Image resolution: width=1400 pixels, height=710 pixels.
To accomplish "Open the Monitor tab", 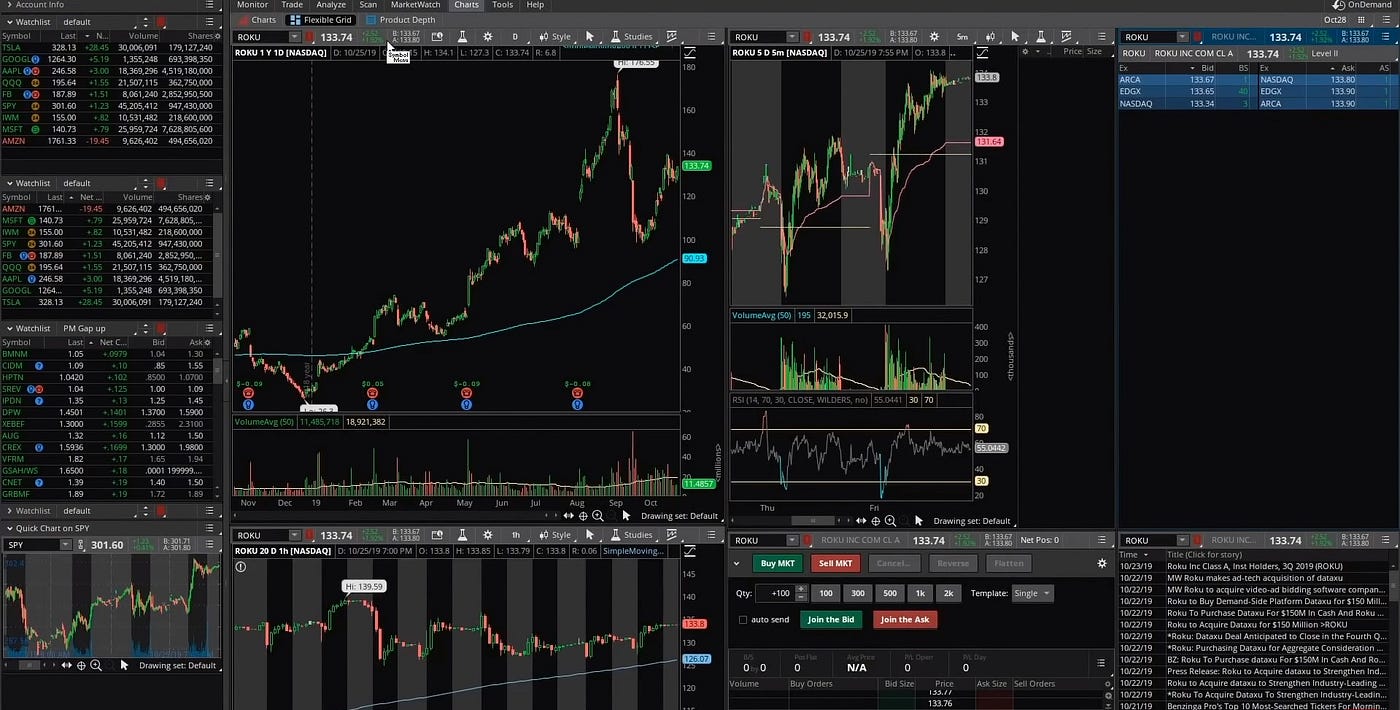I will (x=252, y=5).
